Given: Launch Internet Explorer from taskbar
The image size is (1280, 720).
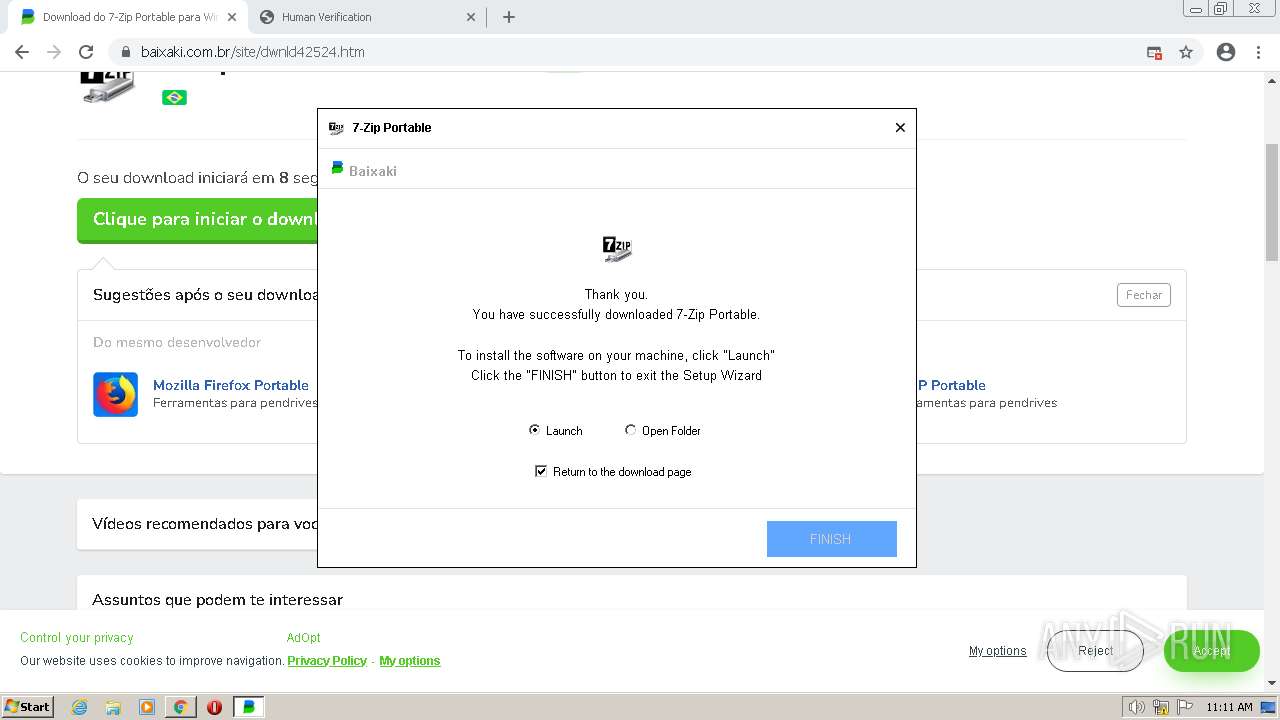Looking at the screenshot, I should pyautogui.click(x=80, y=707).
